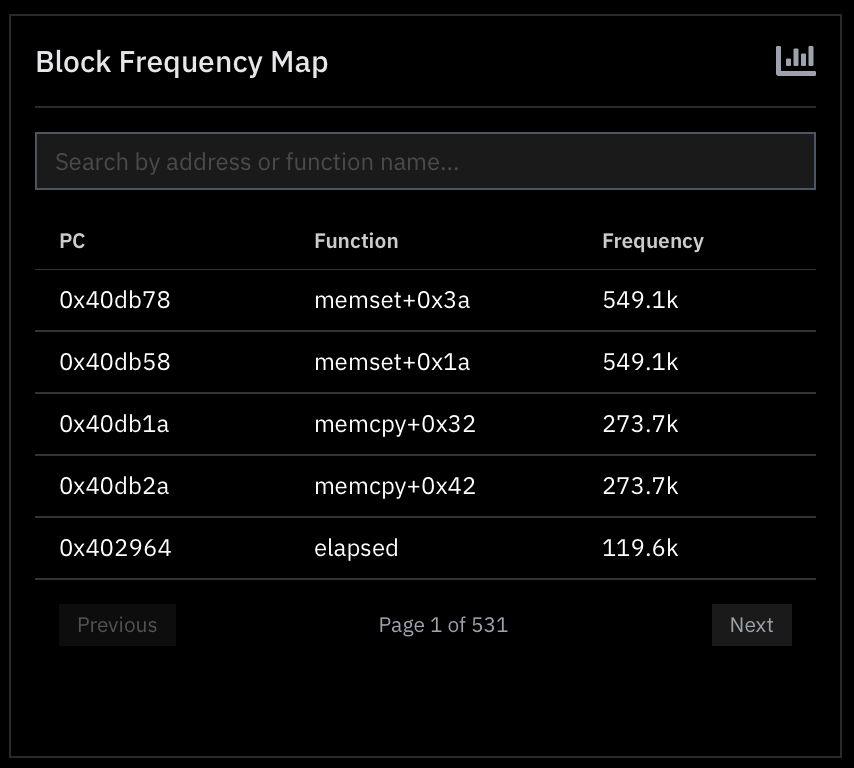Select the elapsed function row
This screenshot has height=768, width=854.
click(356, 548)
